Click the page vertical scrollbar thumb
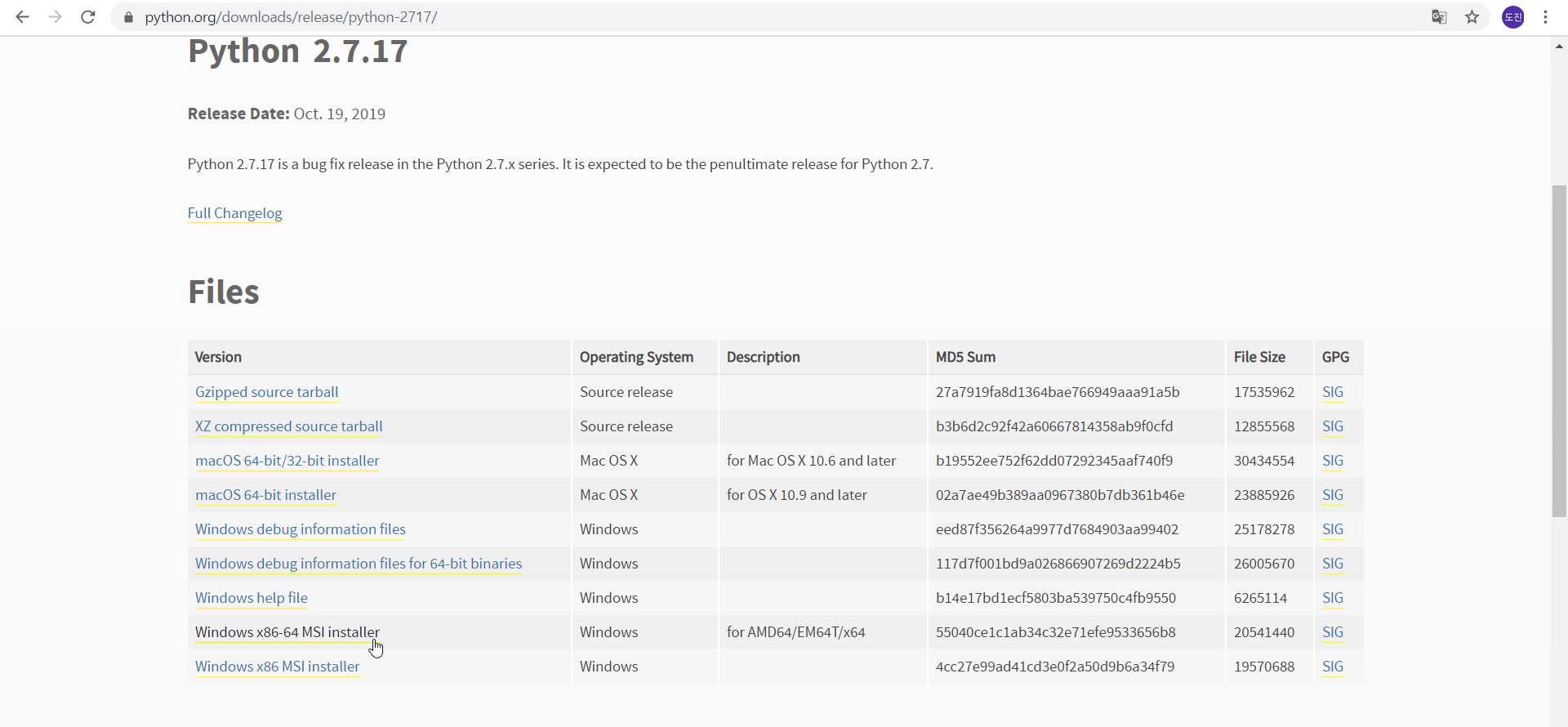The width and height of the screenshot is (1568, 727). (1559, 351)
